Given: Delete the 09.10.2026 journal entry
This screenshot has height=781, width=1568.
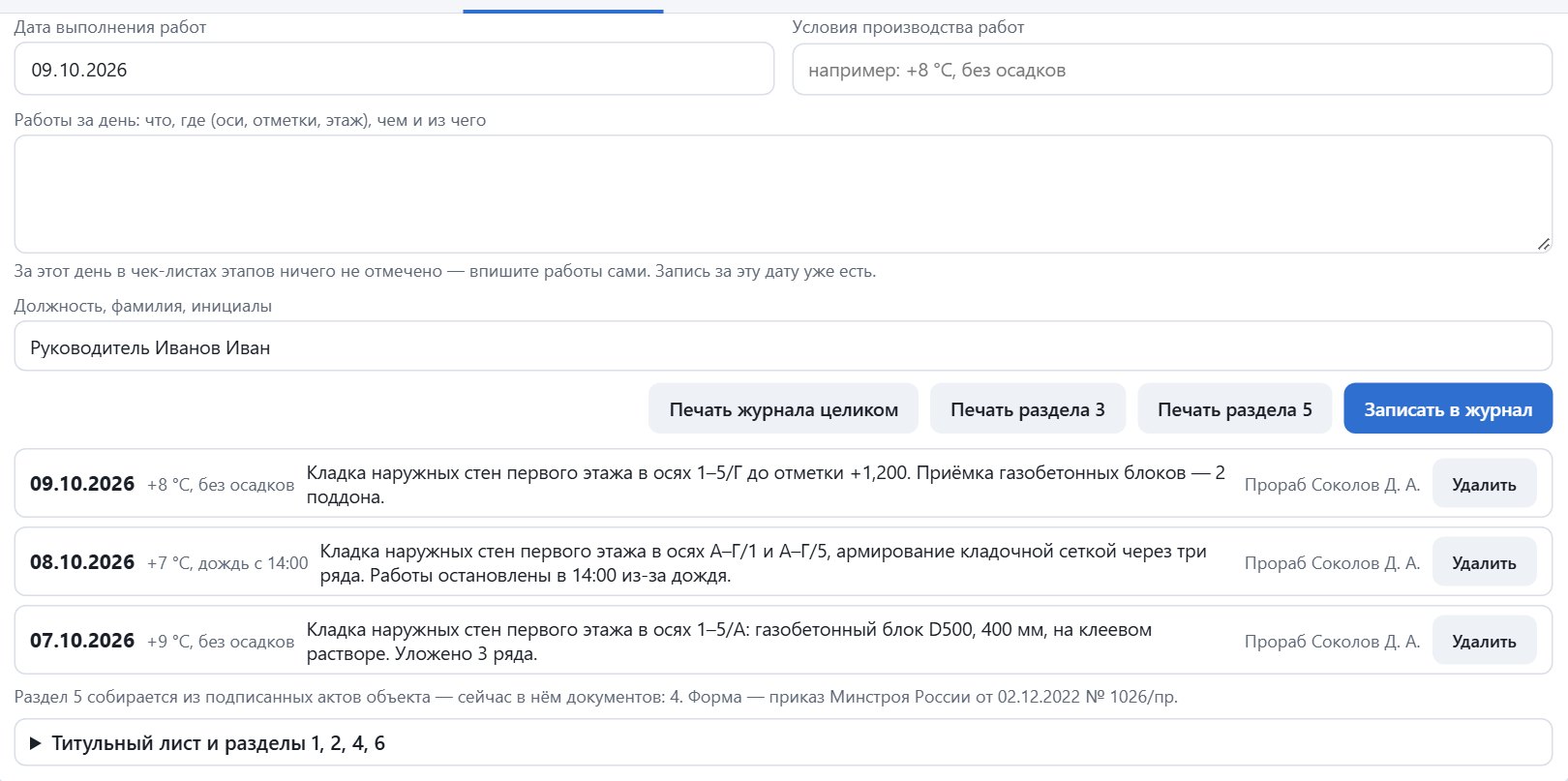Looking at the screenshot, I should click(1484, 484).
